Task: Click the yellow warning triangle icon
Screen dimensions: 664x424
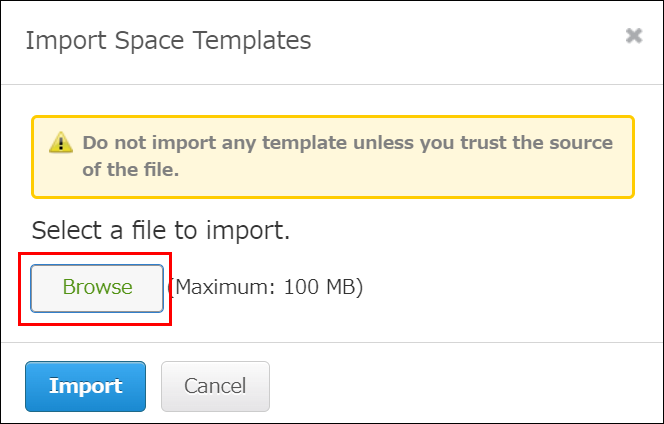Action: pyautogui.click(x=59, y=143)
